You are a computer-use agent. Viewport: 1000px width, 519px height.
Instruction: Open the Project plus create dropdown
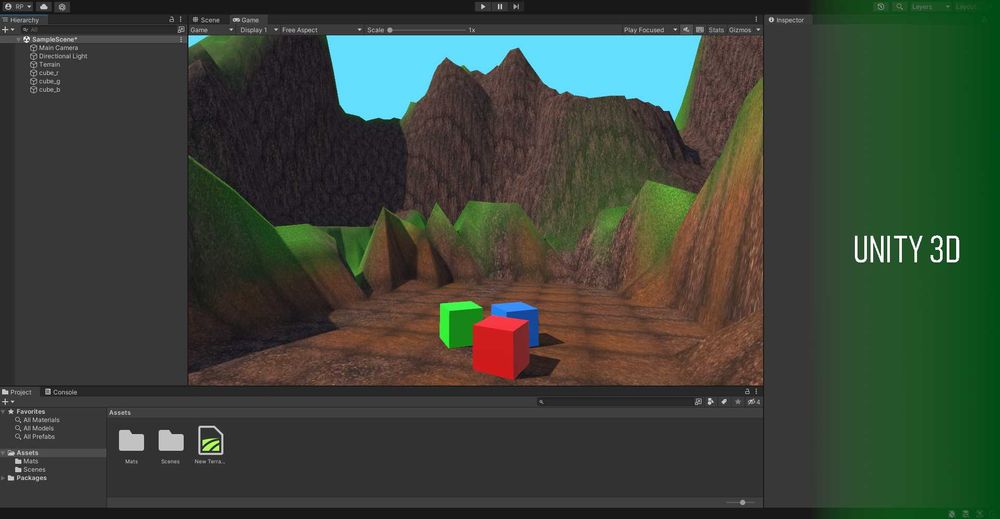[8, 402]
